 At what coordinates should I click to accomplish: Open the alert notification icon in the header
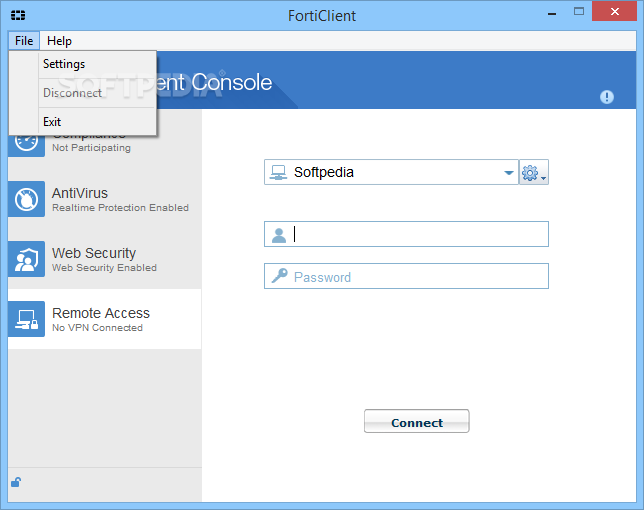(x=607, y=97)
